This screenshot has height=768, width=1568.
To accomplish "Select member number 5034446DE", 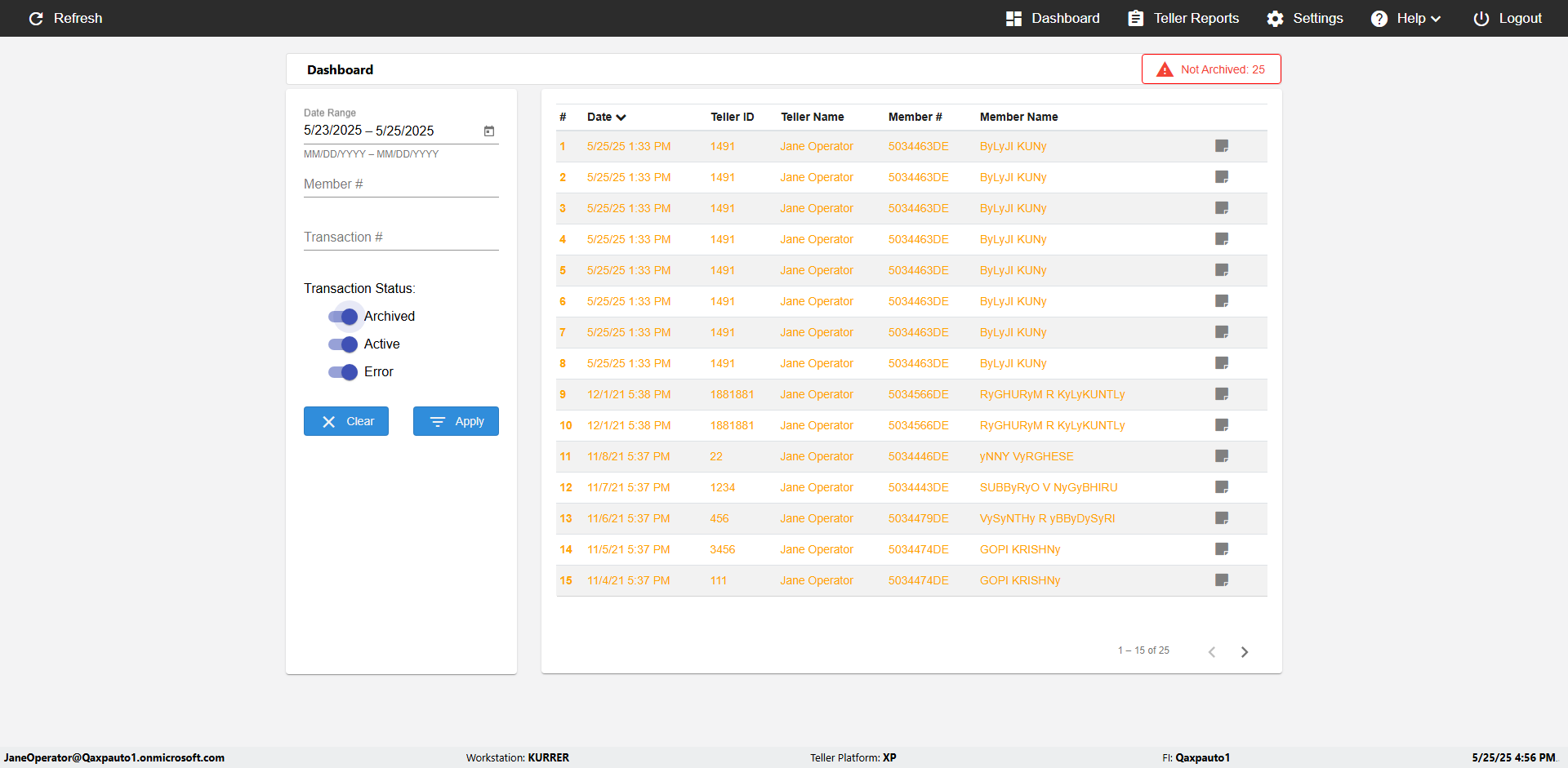I will [919, 456].
